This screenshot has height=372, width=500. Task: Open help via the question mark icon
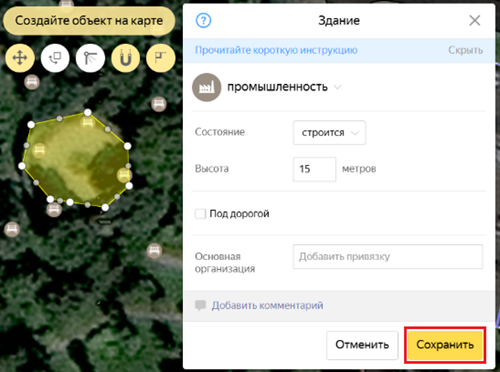203,21
